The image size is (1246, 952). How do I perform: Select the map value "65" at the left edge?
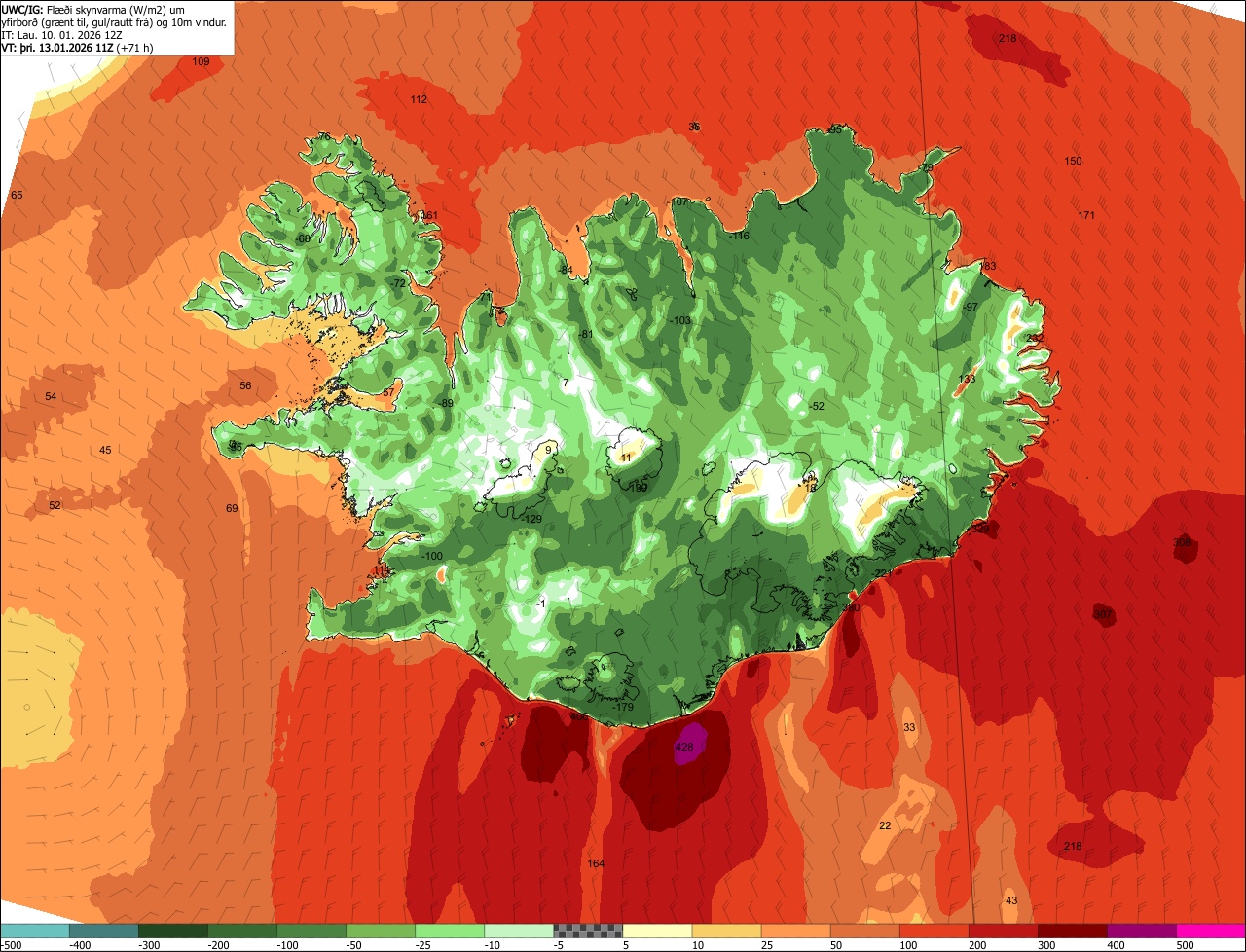[x=17, y=195]
